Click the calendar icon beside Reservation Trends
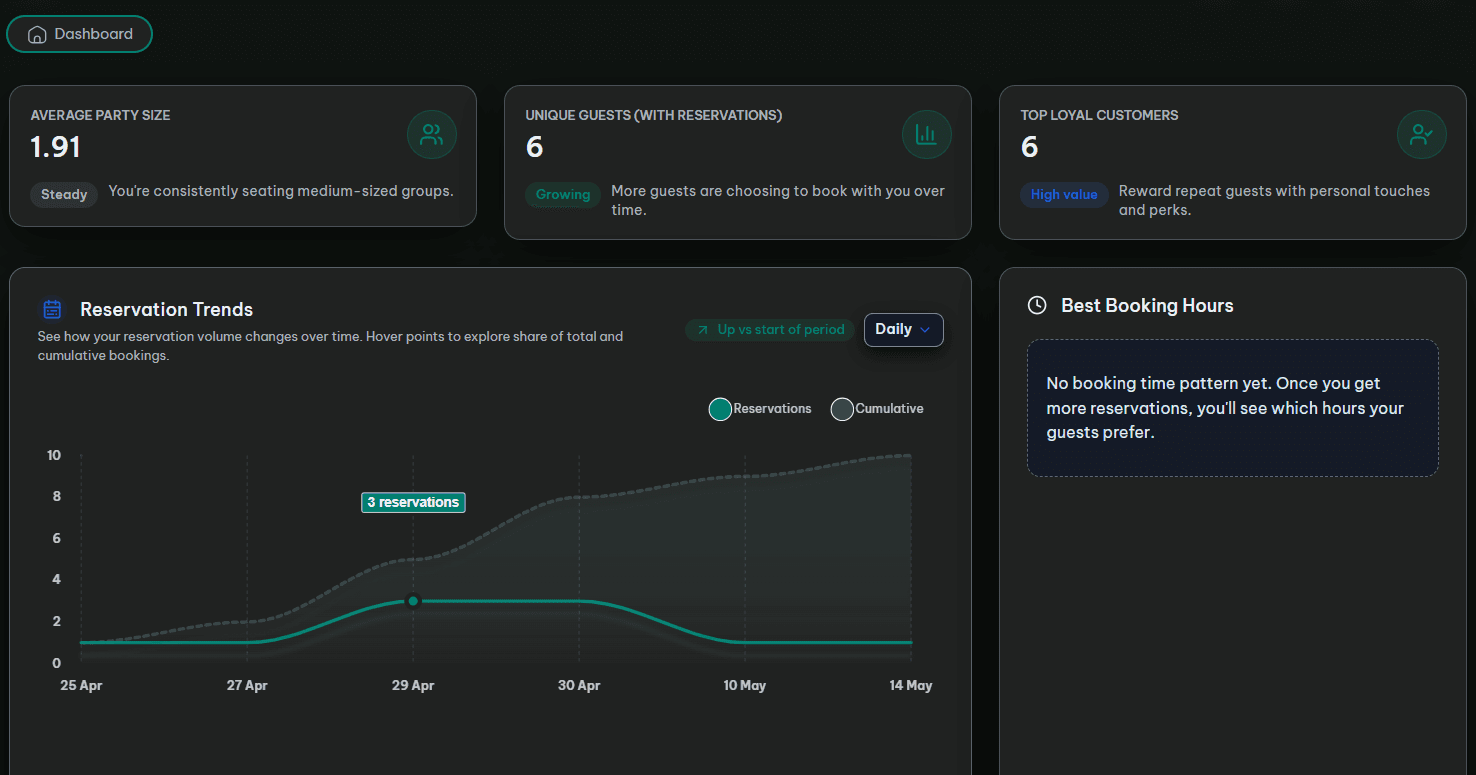This screenshot has height=775, width=1476. (x=53, y=309)
